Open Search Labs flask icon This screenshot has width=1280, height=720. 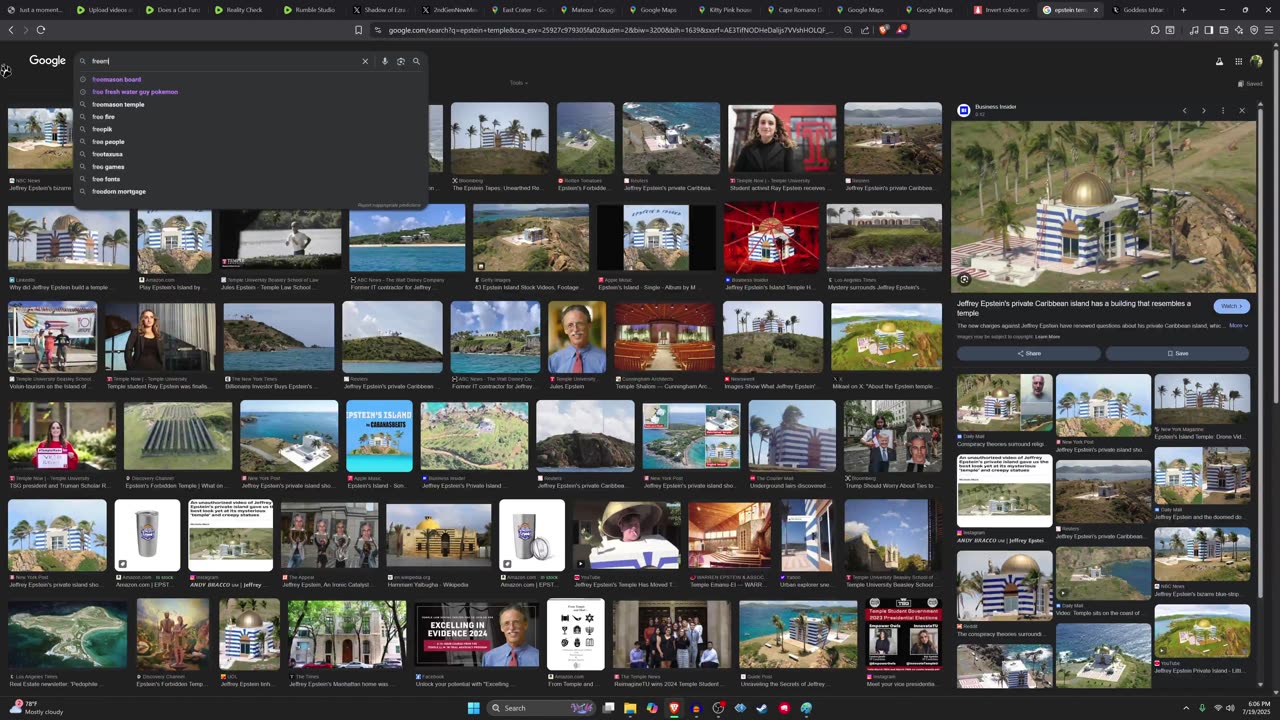1219,61
